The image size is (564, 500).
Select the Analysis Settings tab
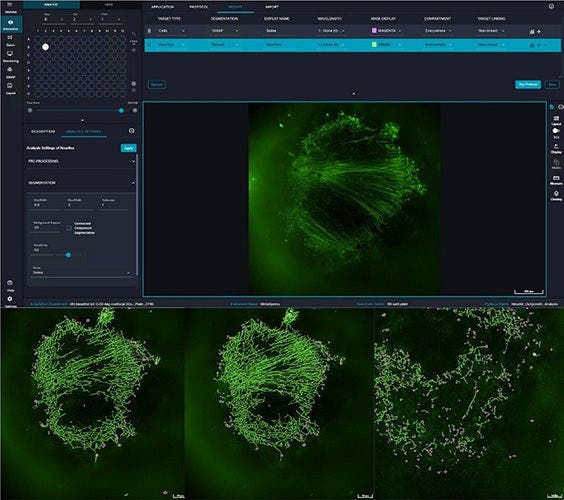[84, 132]
